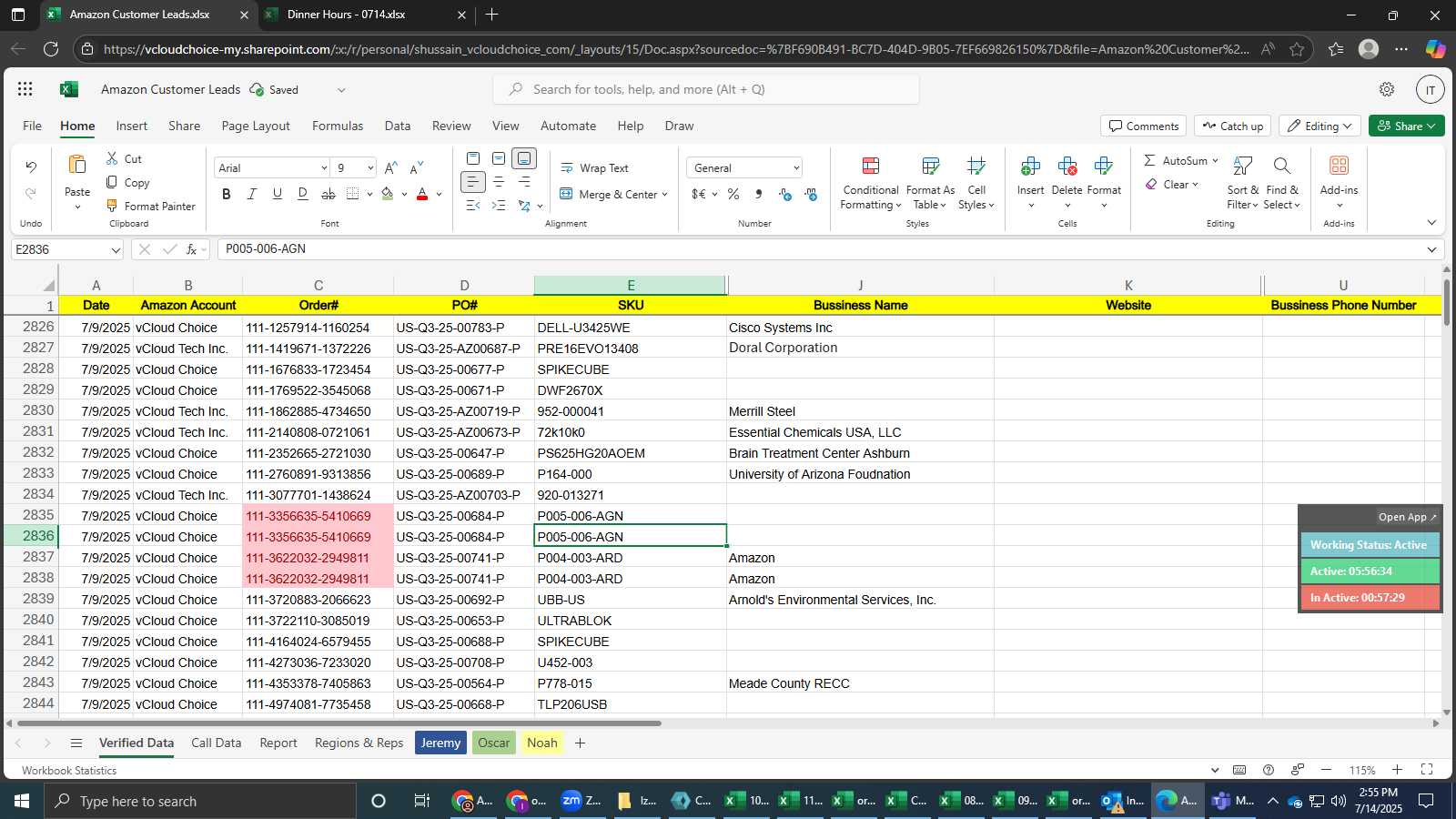Open Find & Select menu
This screenshot has width=1456, height=819.
tap(1282, 182)
